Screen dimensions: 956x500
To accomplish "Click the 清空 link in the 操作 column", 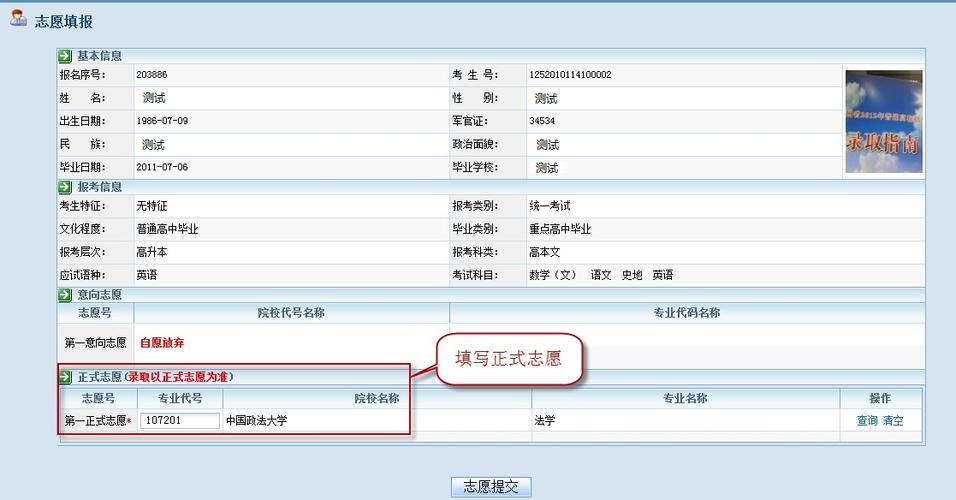I will pos(893,421).
